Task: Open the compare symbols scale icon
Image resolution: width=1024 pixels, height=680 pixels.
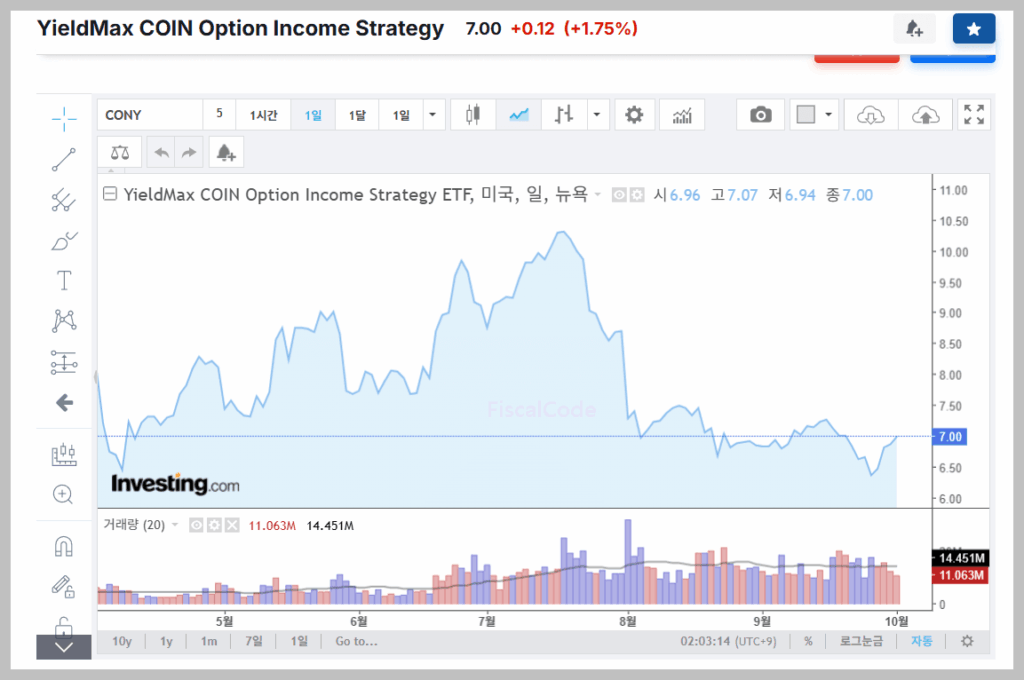Action: point(121,153)
